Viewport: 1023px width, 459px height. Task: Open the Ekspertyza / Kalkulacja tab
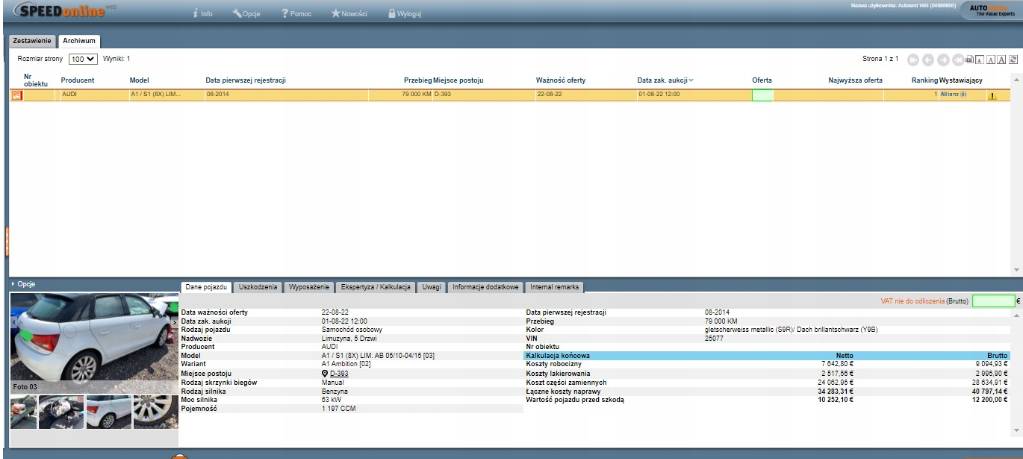pyautogui.click(x=375, y=287)
